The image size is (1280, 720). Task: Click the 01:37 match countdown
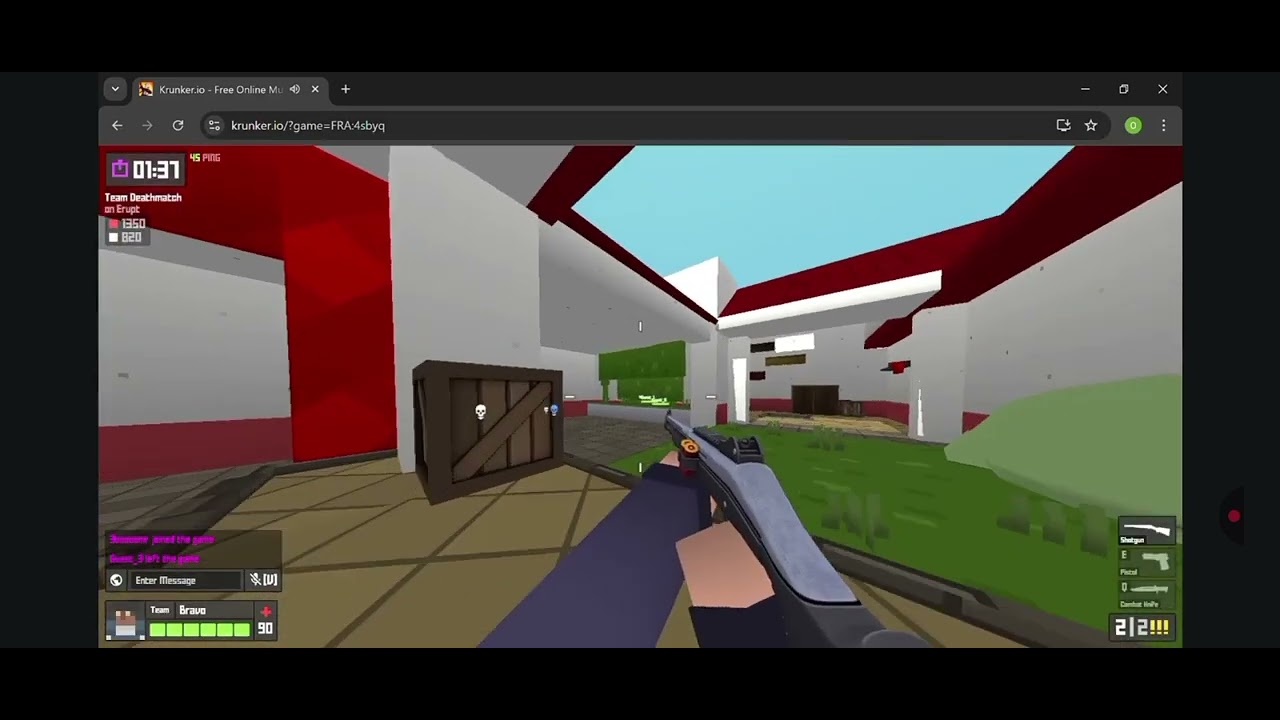coord(156,169)
